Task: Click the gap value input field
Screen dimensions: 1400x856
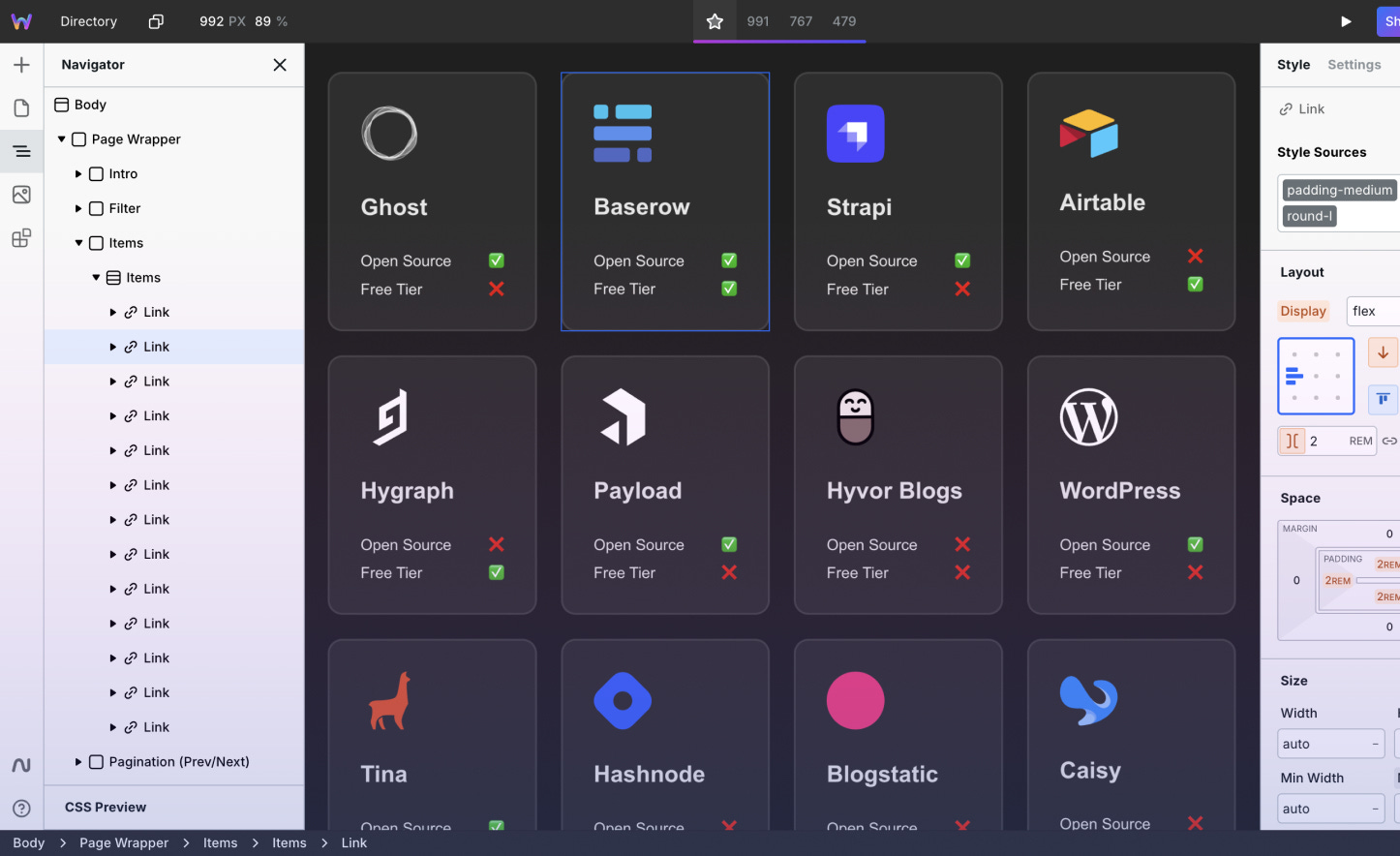Action: 1327,441
